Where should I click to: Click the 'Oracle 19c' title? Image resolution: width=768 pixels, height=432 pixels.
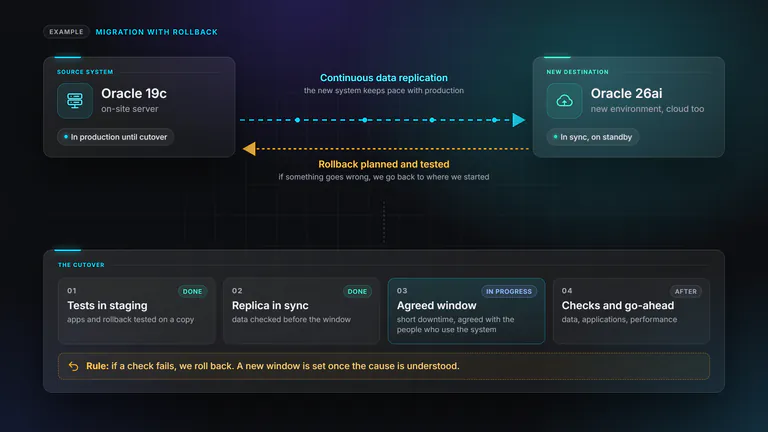click(134, 94)
